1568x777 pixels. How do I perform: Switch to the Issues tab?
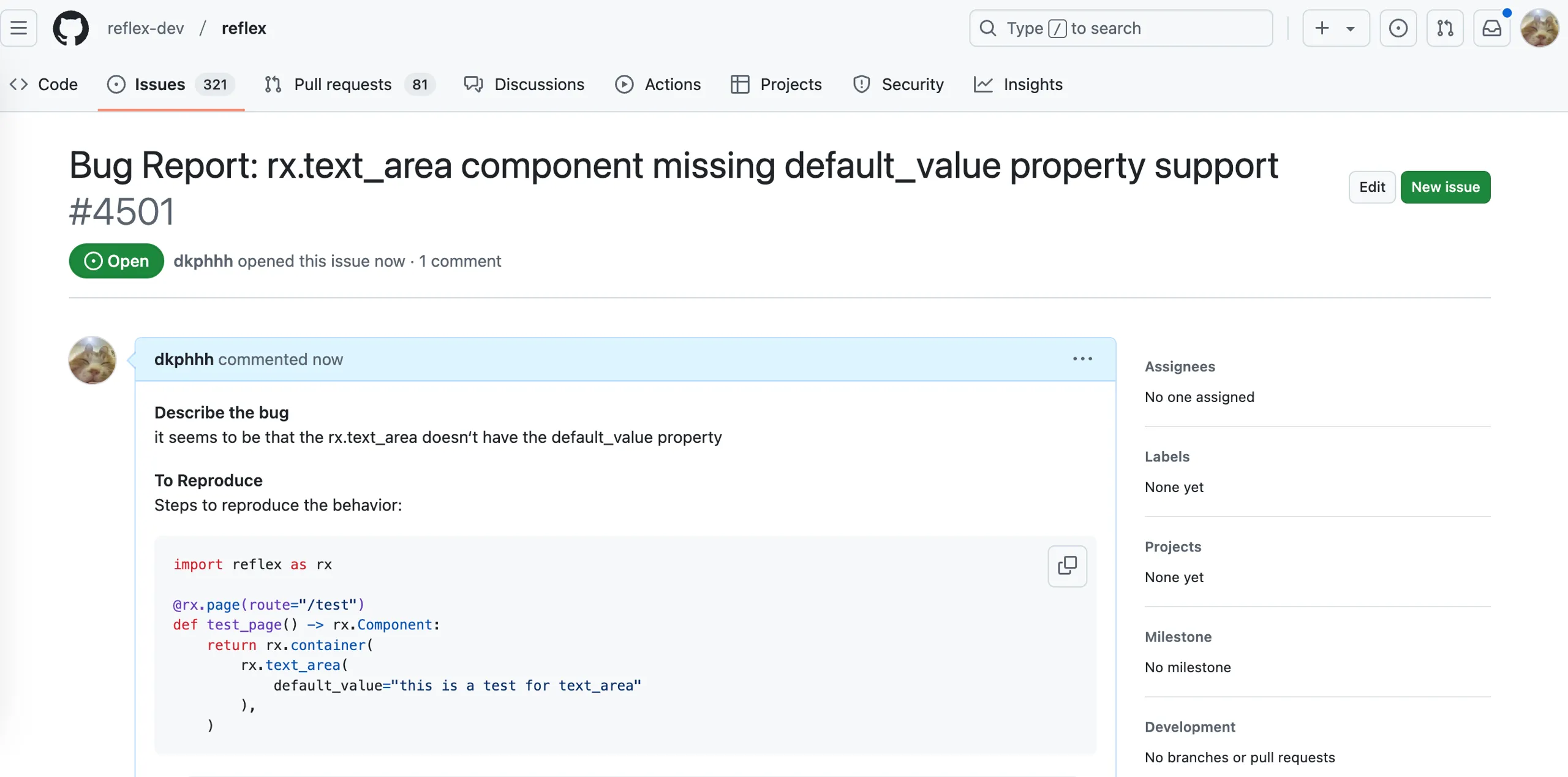[x=171, y=84]
